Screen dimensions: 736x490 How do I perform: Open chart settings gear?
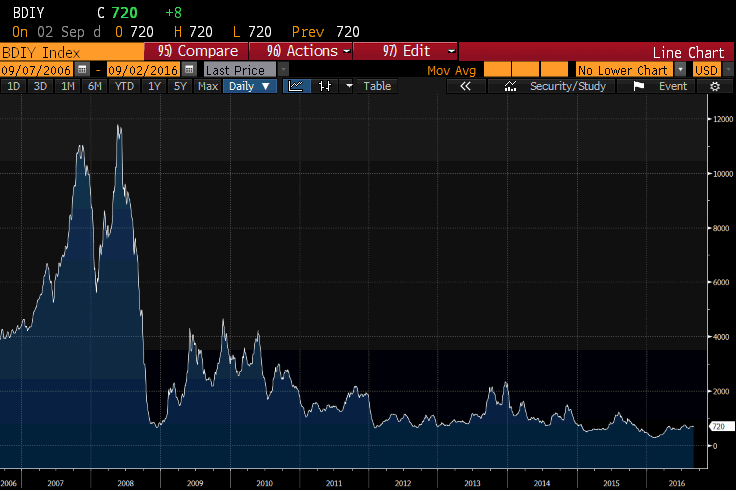point(714,86)
